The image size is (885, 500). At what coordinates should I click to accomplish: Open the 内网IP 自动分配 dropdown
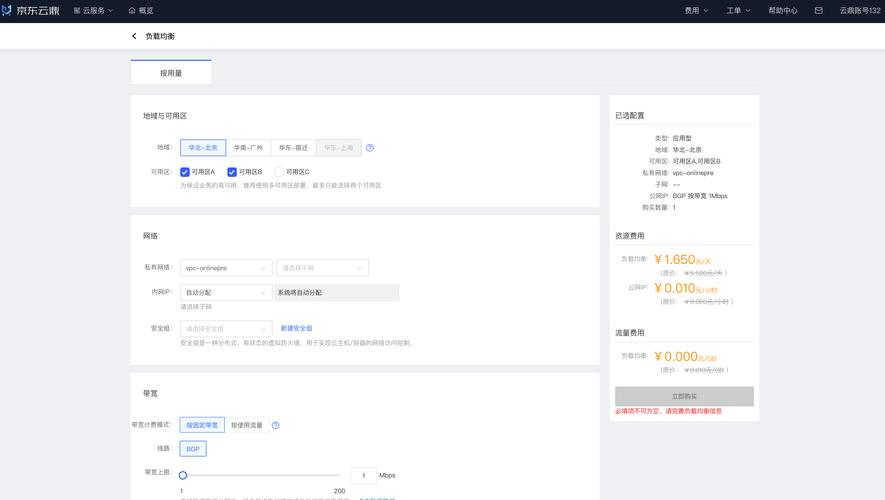point(226,292)
